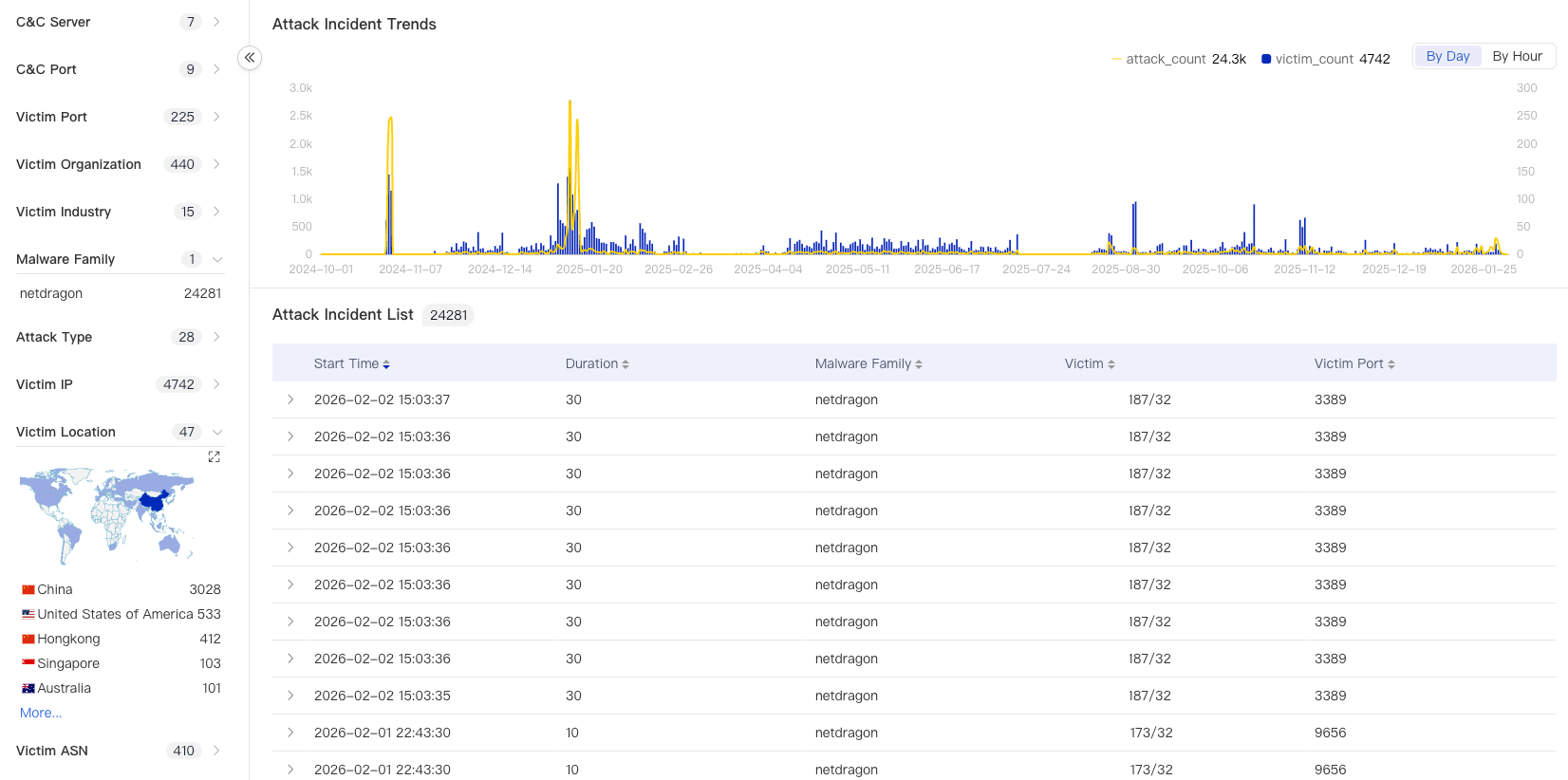This screenshot has height=780, width=1568.
Task: Toggle attack_count series in chart legend
Action: pos(1165,59)
